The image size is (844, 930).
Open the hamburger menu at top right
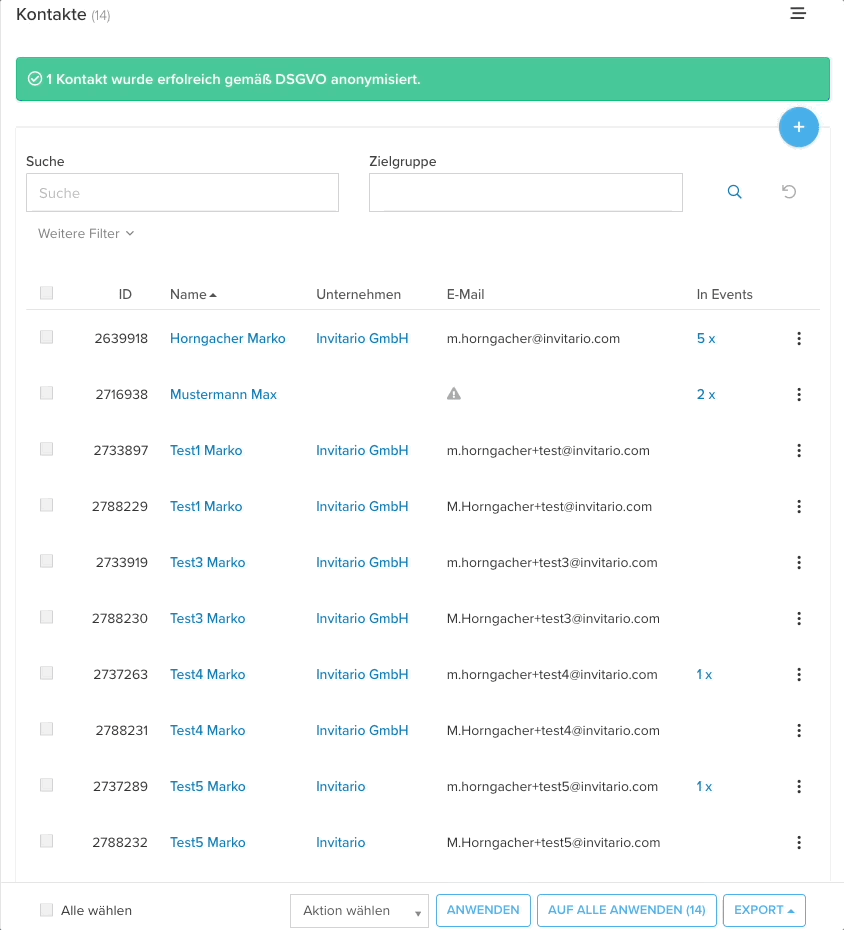797,14
